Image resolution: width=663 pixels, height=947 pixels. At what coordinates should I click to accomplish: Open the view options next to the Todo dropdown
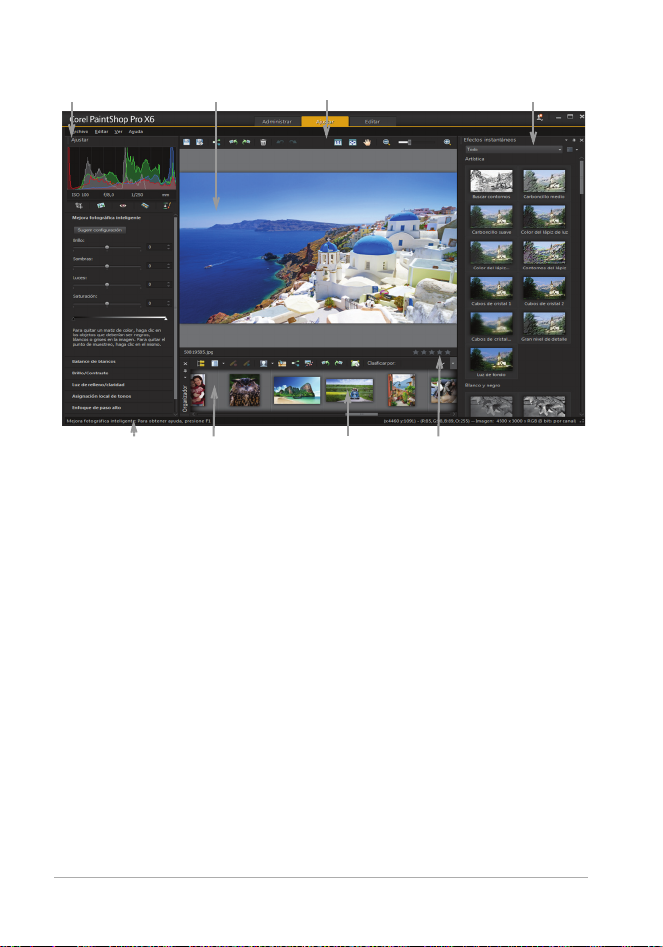[x=572, y=149]
